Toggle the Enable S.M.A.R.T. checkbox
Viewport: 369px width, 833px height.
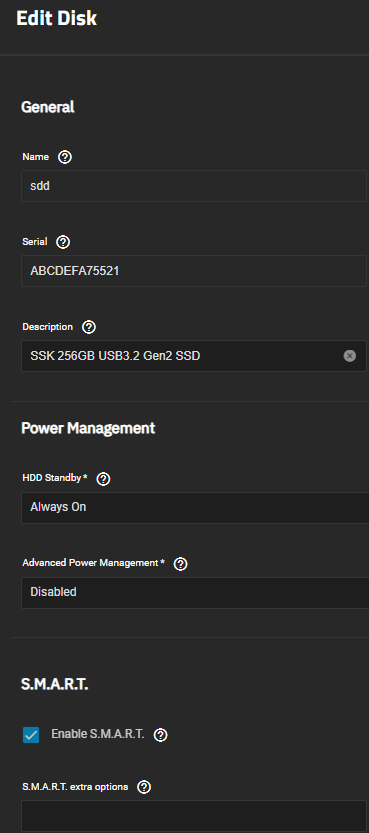pyautogui.click(x=31, y=735)
